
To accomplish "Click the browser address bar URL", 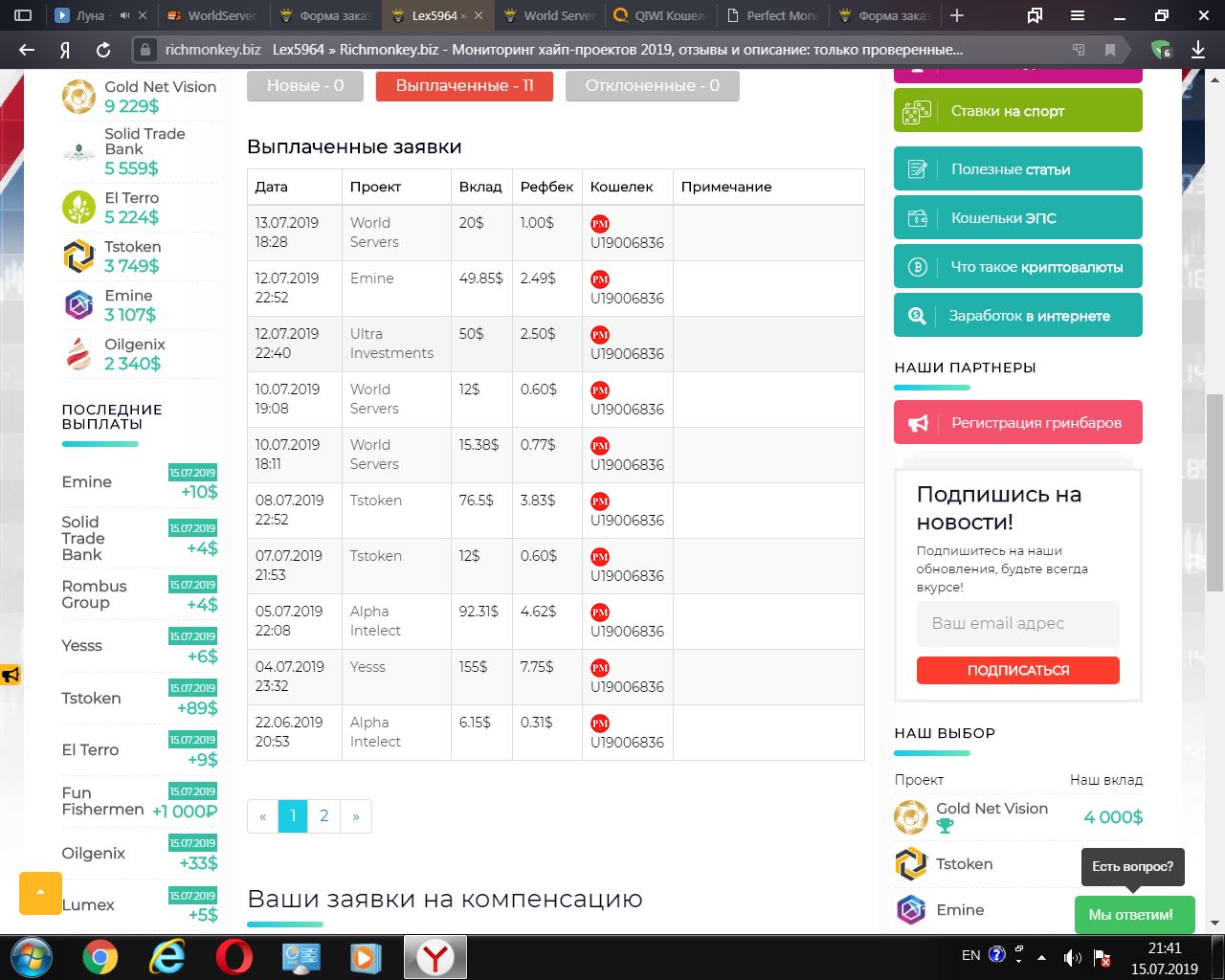I will click(212, 50).
